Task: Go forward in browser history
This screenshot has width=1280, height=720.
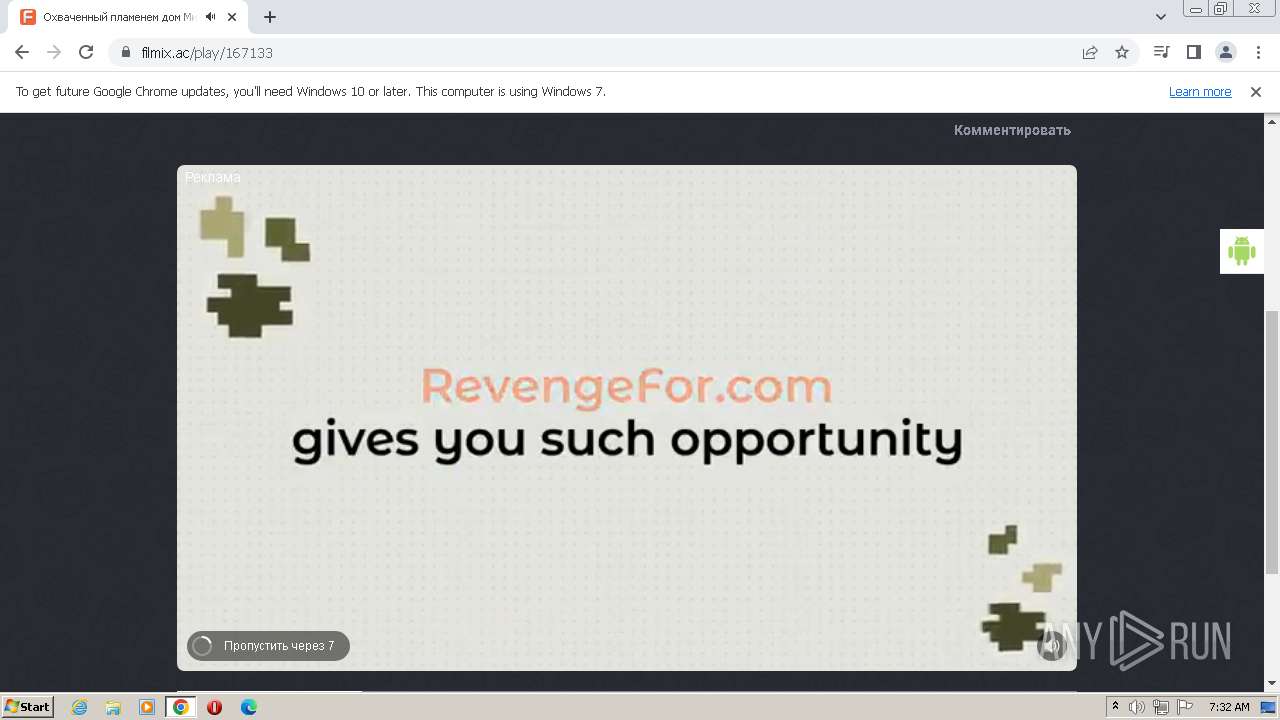Action: (54, 52)
